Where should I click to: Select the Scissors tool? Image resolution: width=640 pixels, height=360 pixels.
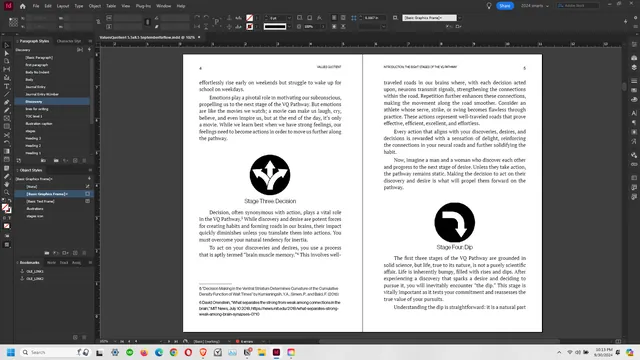7,135
